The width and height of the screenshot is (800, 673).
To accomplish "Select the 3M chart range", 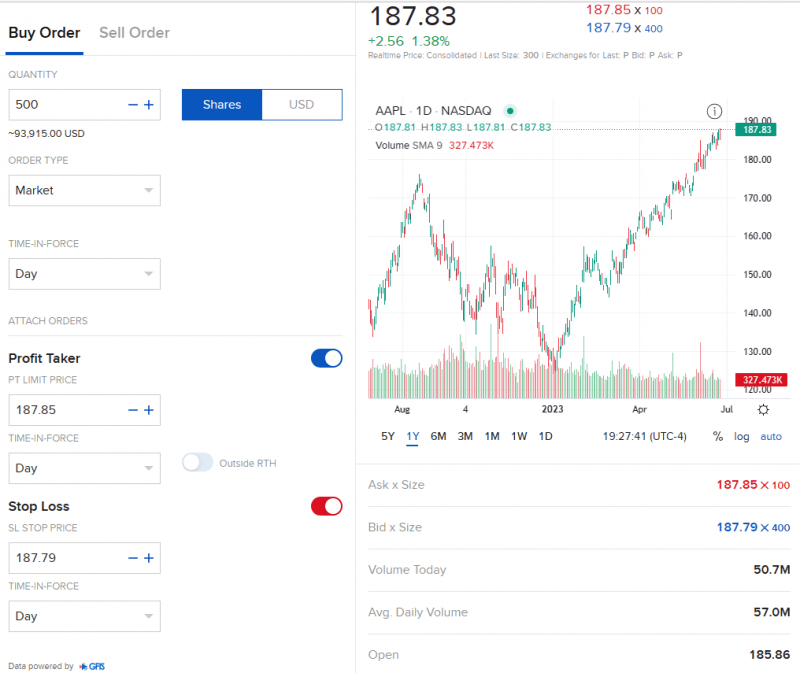I will coord(465,436).
